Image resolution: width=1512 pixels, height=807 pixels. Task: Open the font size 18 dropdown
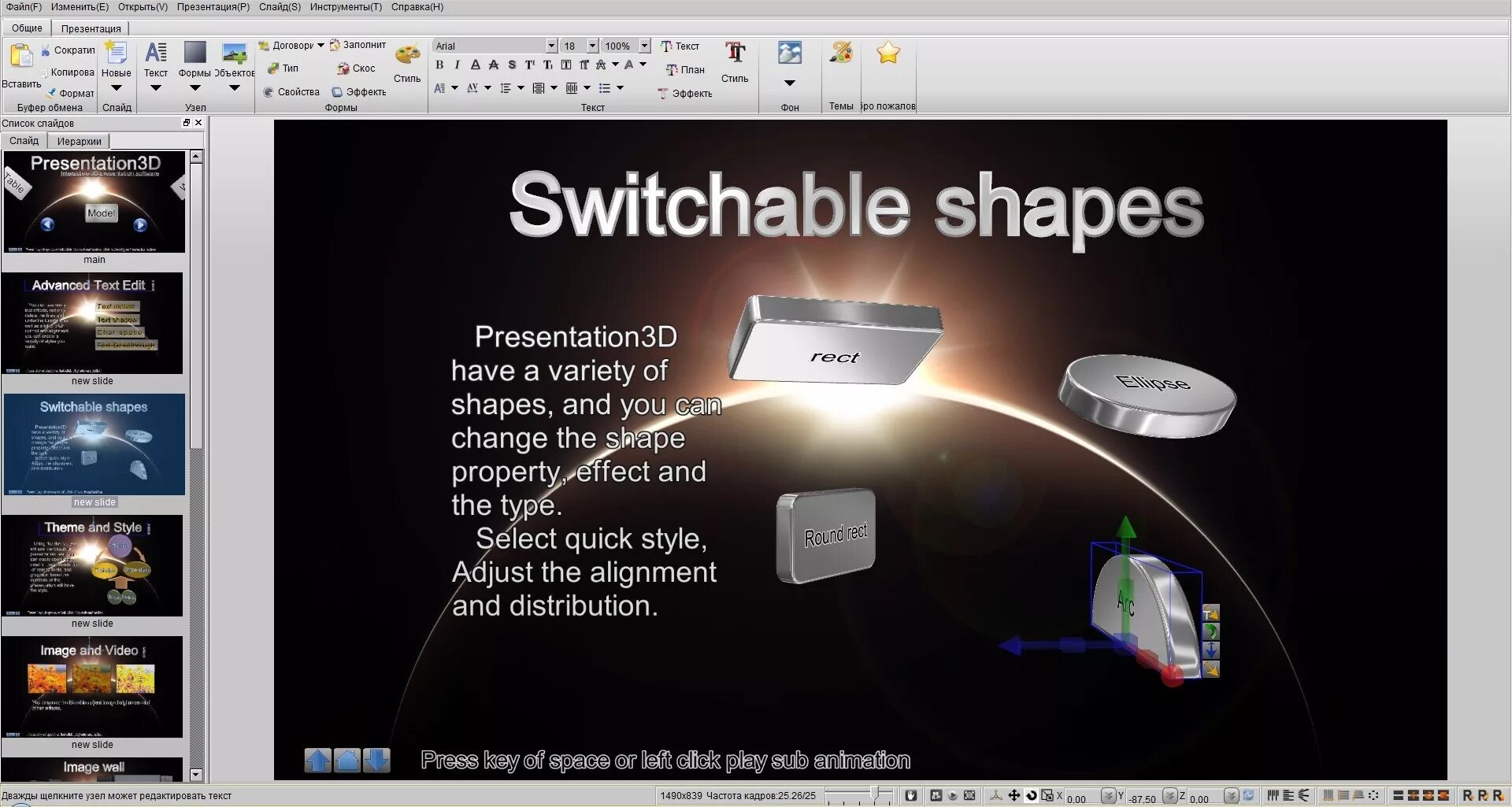(x=592, y=46)
